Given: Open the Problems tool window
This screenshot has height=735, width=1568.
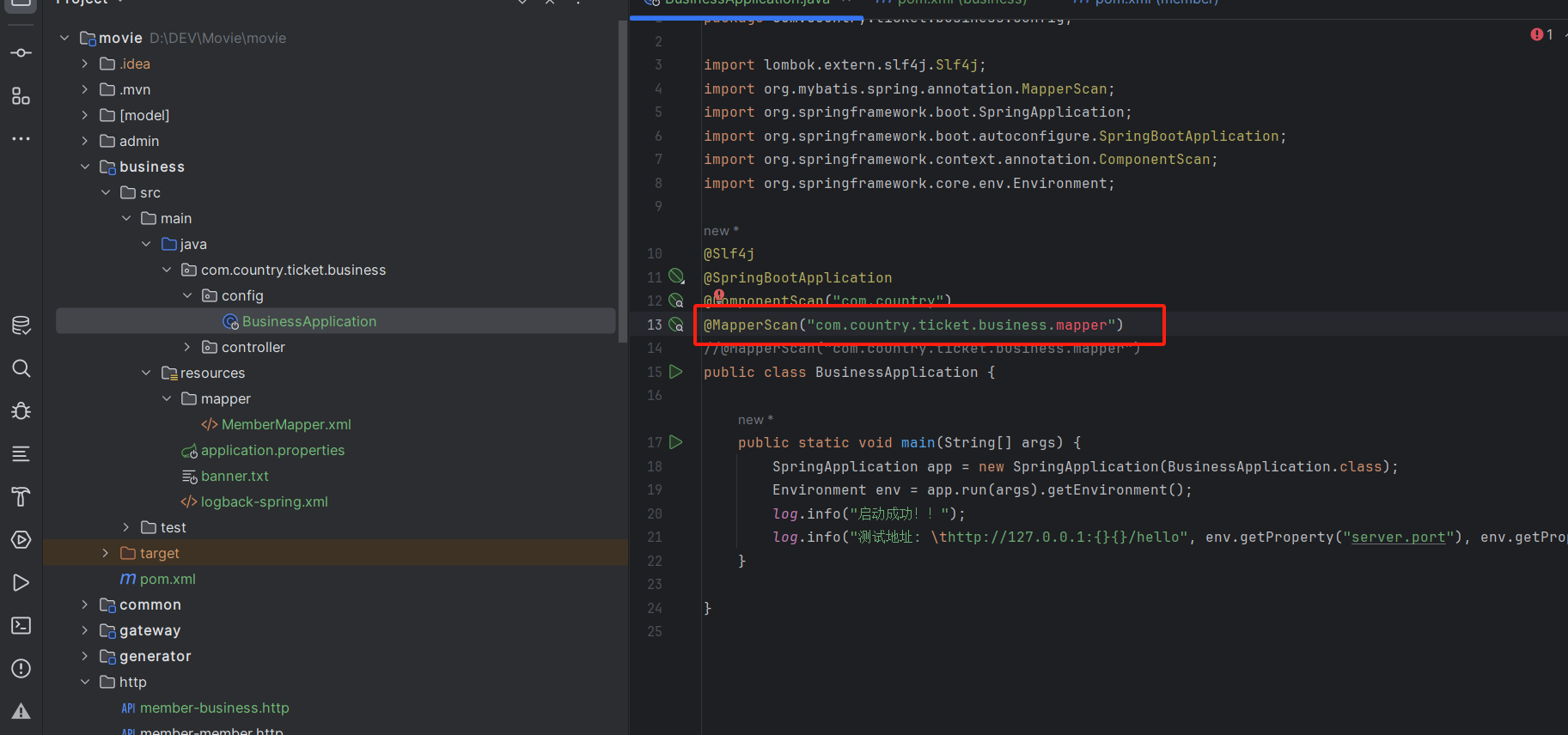Looking at the screenshot, I should (21, 669).
